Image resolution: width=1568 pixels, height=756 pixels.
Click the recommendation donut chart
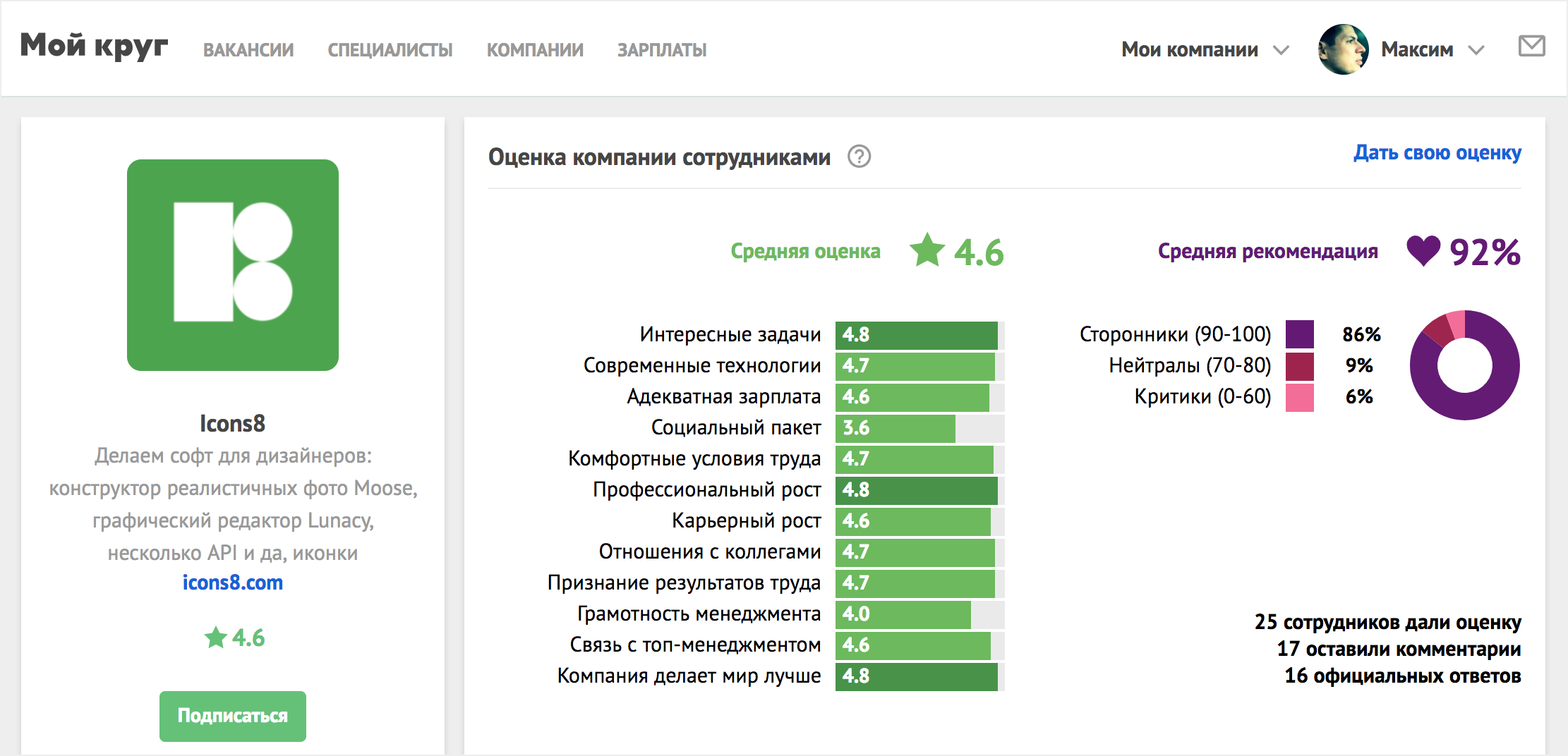[1465, 365]
